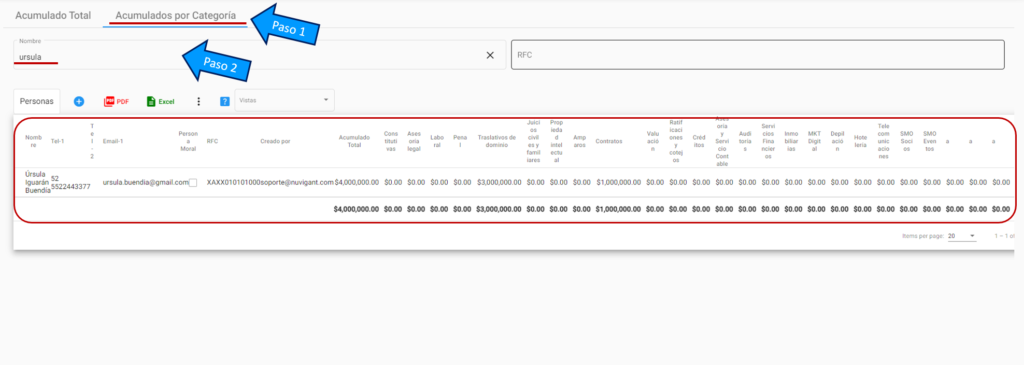Expand the Vistas dropdown
The height and width of the screenshot is (365, 1024).
click(x=284, y=100)
